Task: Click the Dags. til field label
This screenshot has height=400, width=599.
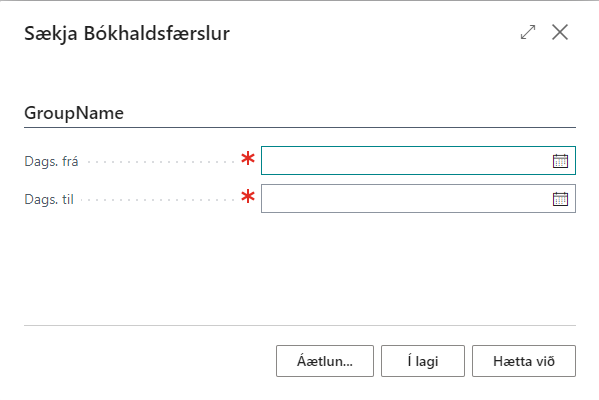Action: [x=49, y=199]
